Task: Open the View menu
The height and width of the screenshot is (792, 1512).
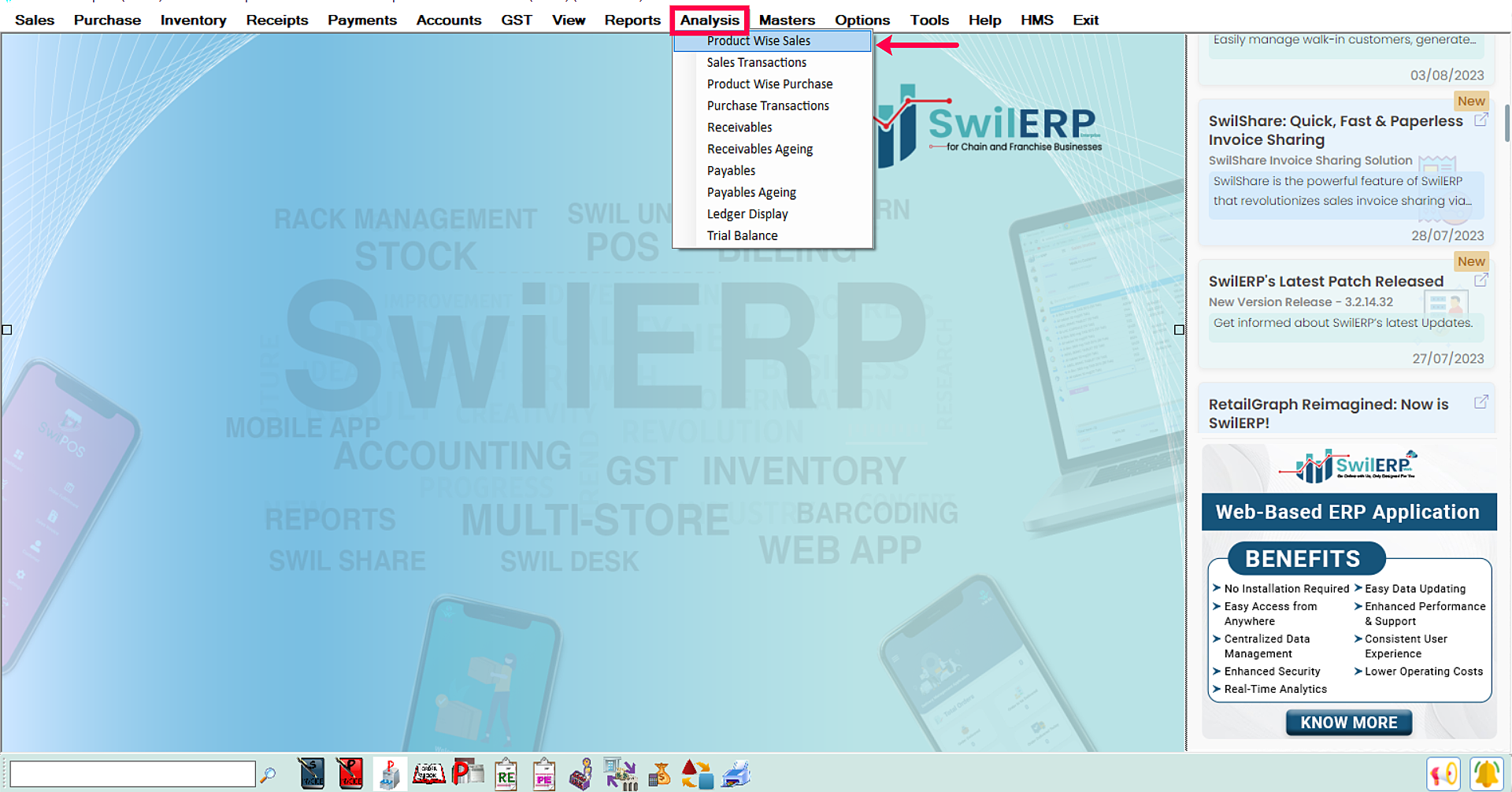Action: 569,20
